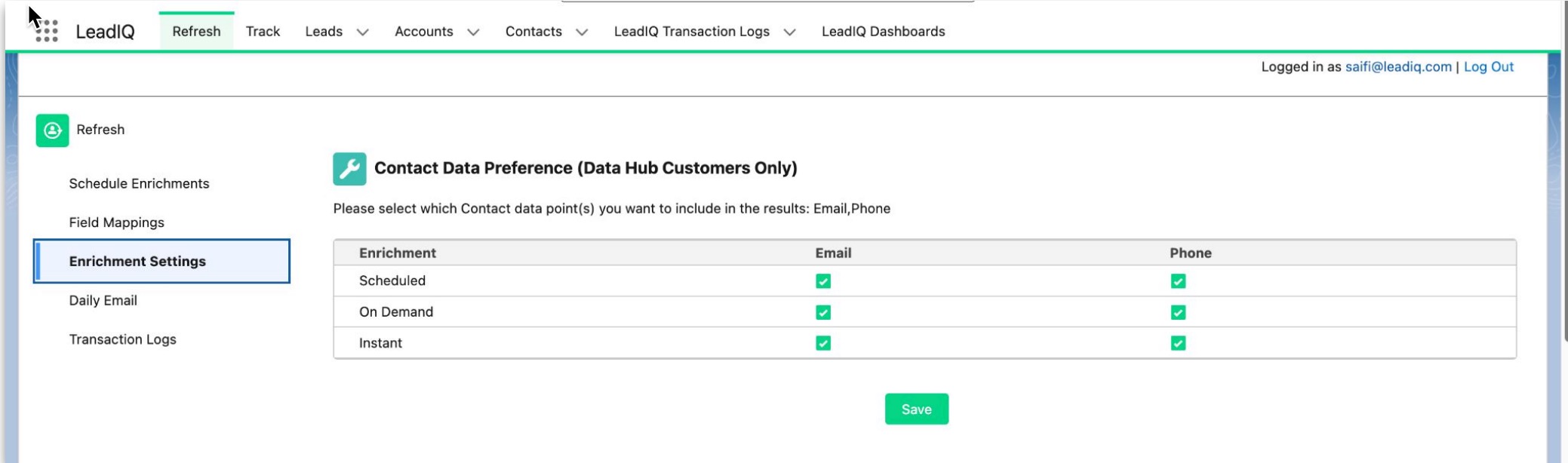Click the Log Out link
This screenshot has width=1568, height=463.
[x=1488, y=66]
